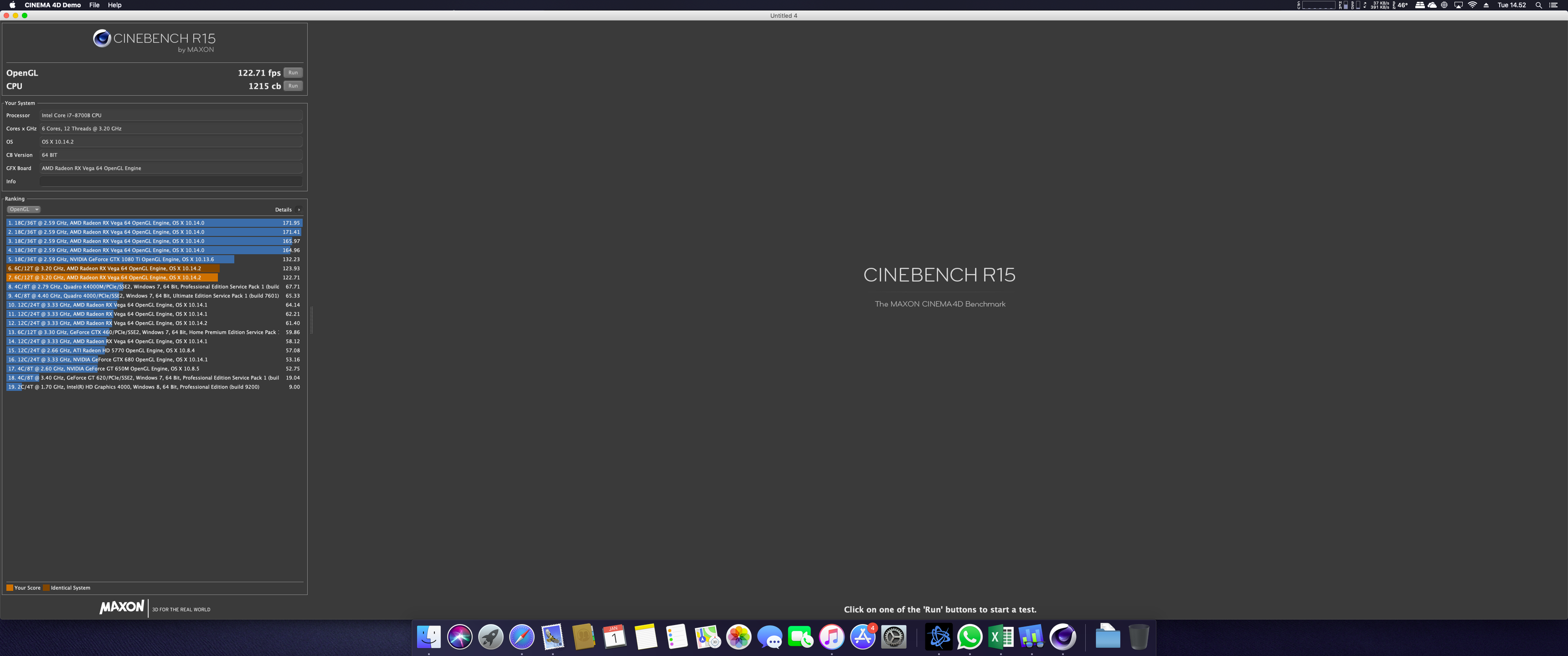1568x656 pixels.
Task: Open the Help menu
Action: click(114, 5)
